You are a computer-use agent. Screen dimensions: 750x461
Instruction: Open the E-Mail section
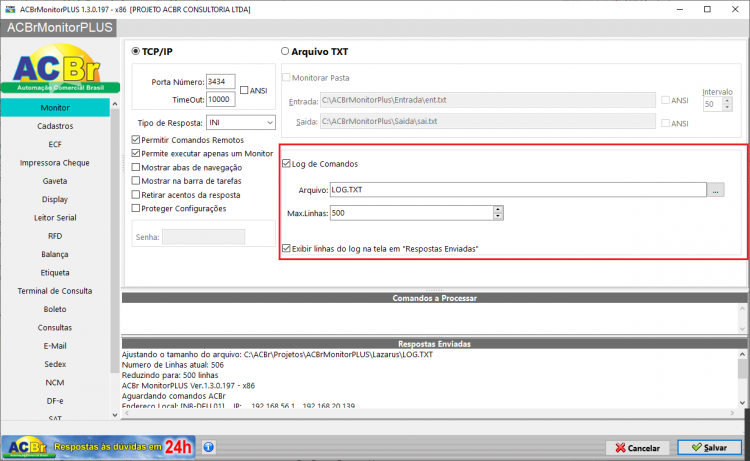55,346
